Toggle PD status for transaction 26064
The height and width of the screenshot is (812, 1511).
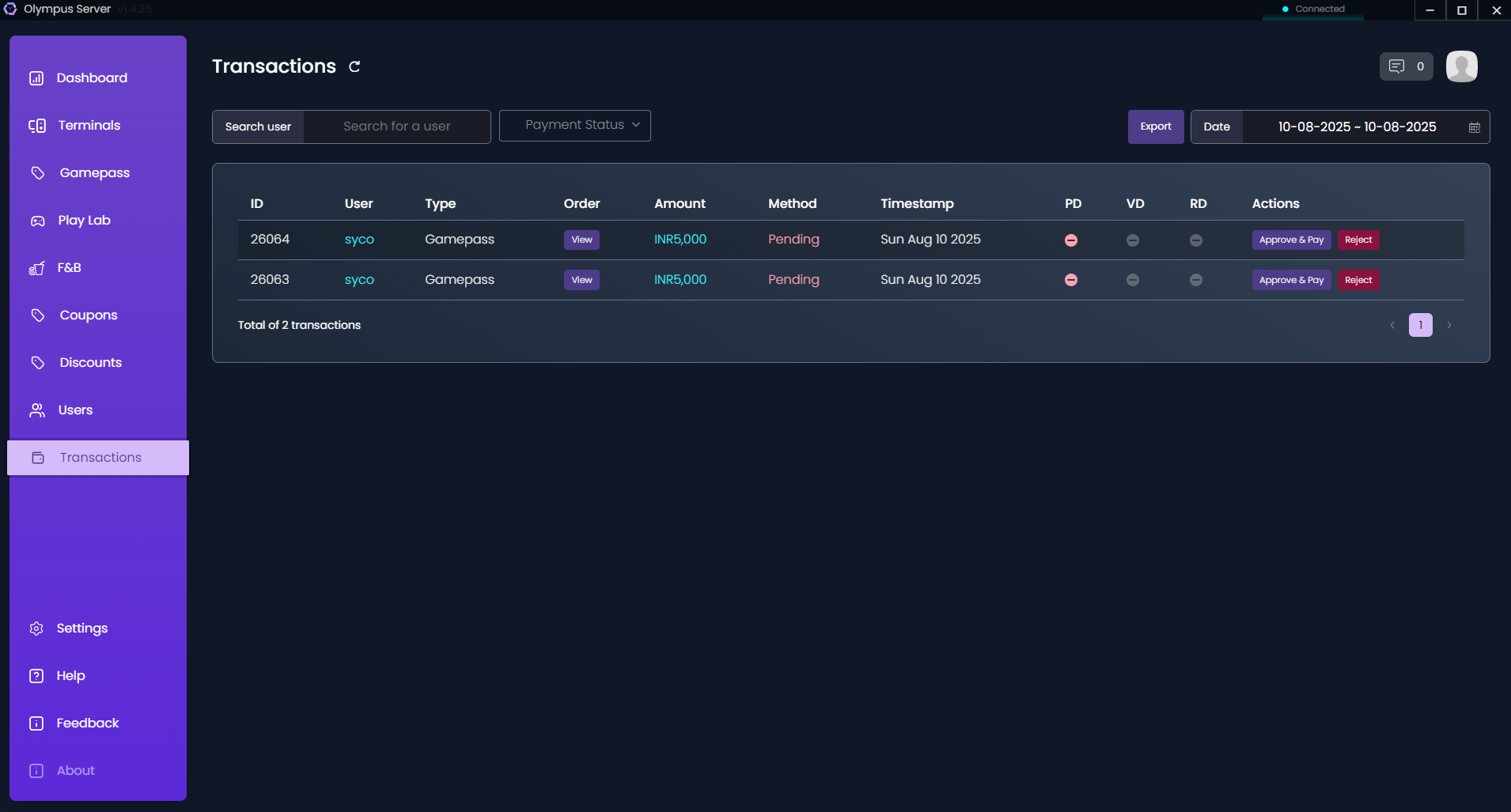coord(1071,240)
